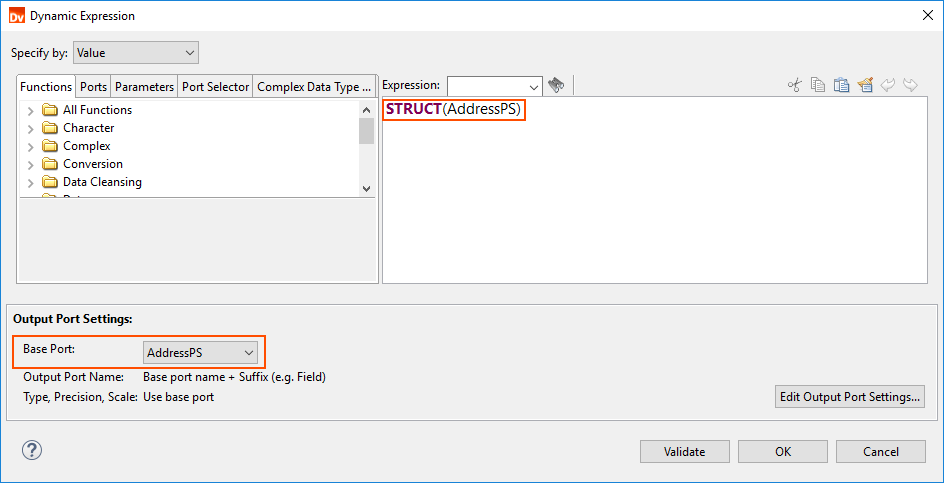Click the Paste clipboard icon
944x483 pixels.
pyautogui.click(x=841, y=86)
